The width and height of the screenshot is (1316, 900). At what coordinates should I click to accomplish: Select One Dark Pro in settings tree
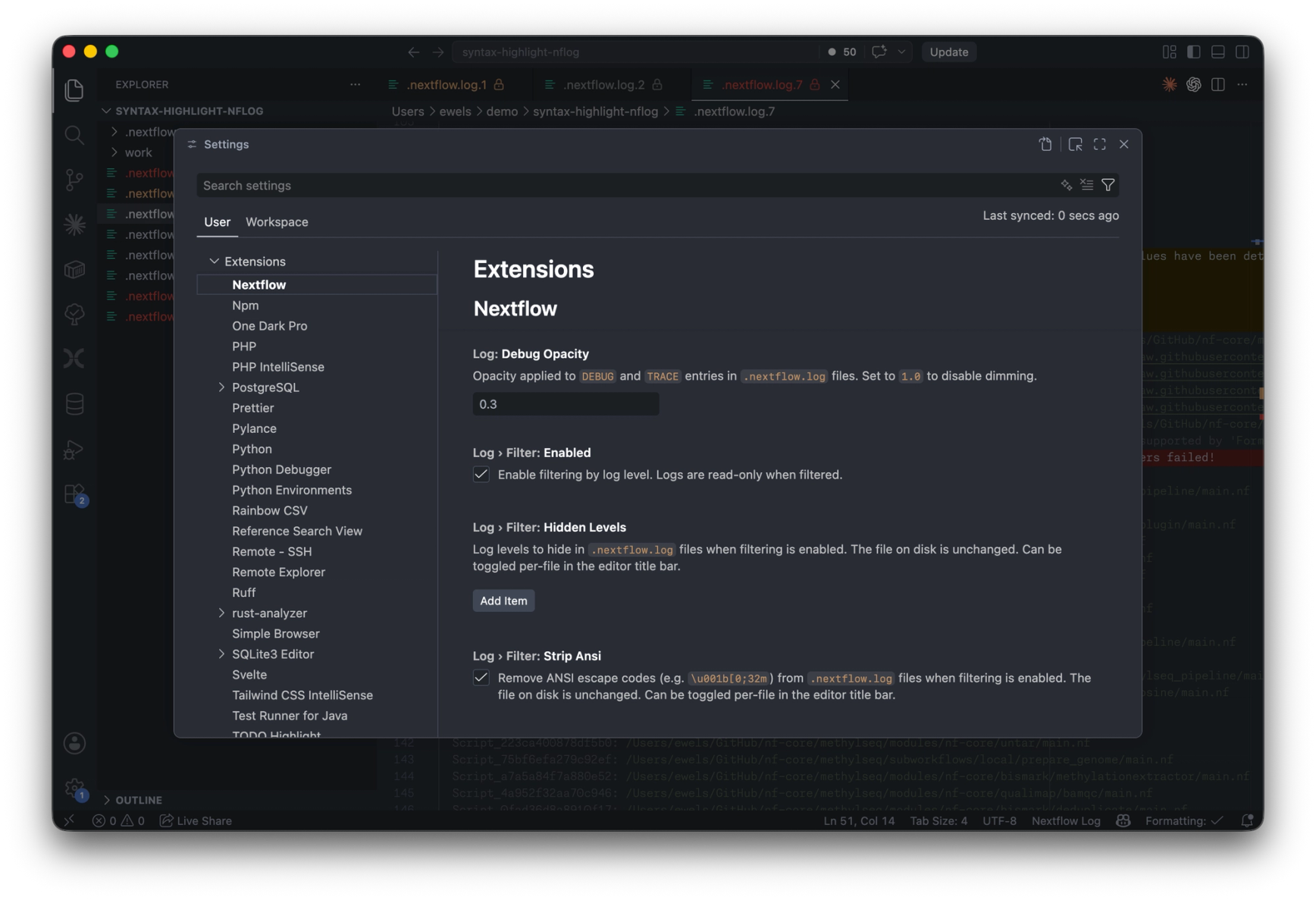point(269,325)
